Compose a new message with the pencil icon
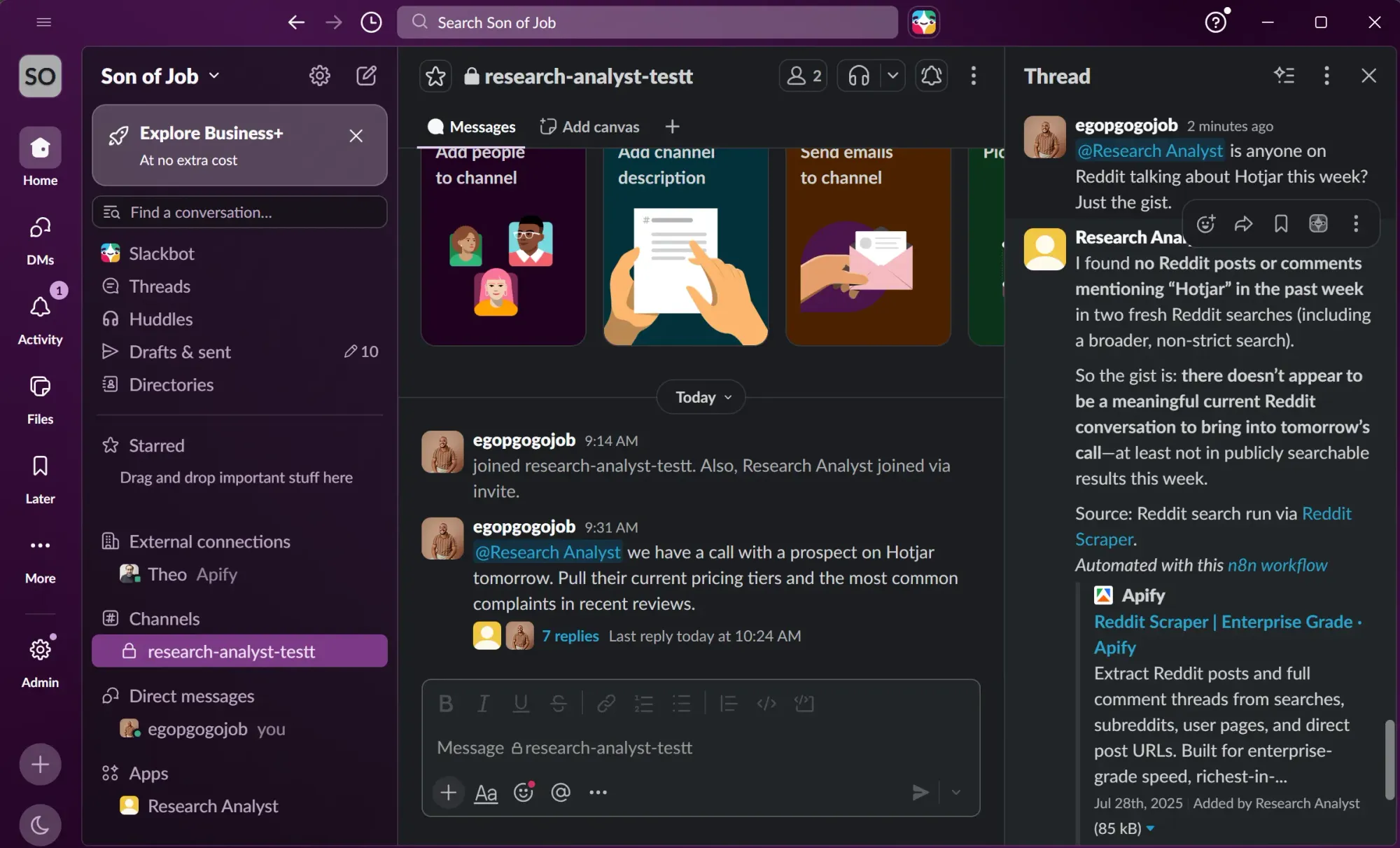 (x=366, y=76)
